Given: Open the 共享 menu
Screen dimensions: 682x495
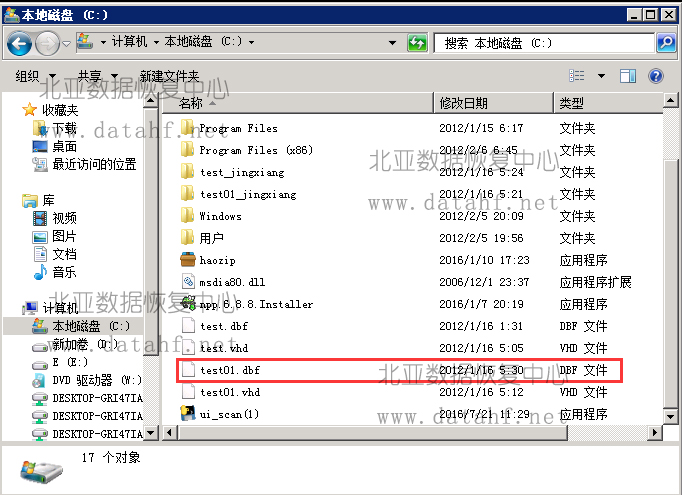Looking at the screenshot, I should [x=96, y=76].
